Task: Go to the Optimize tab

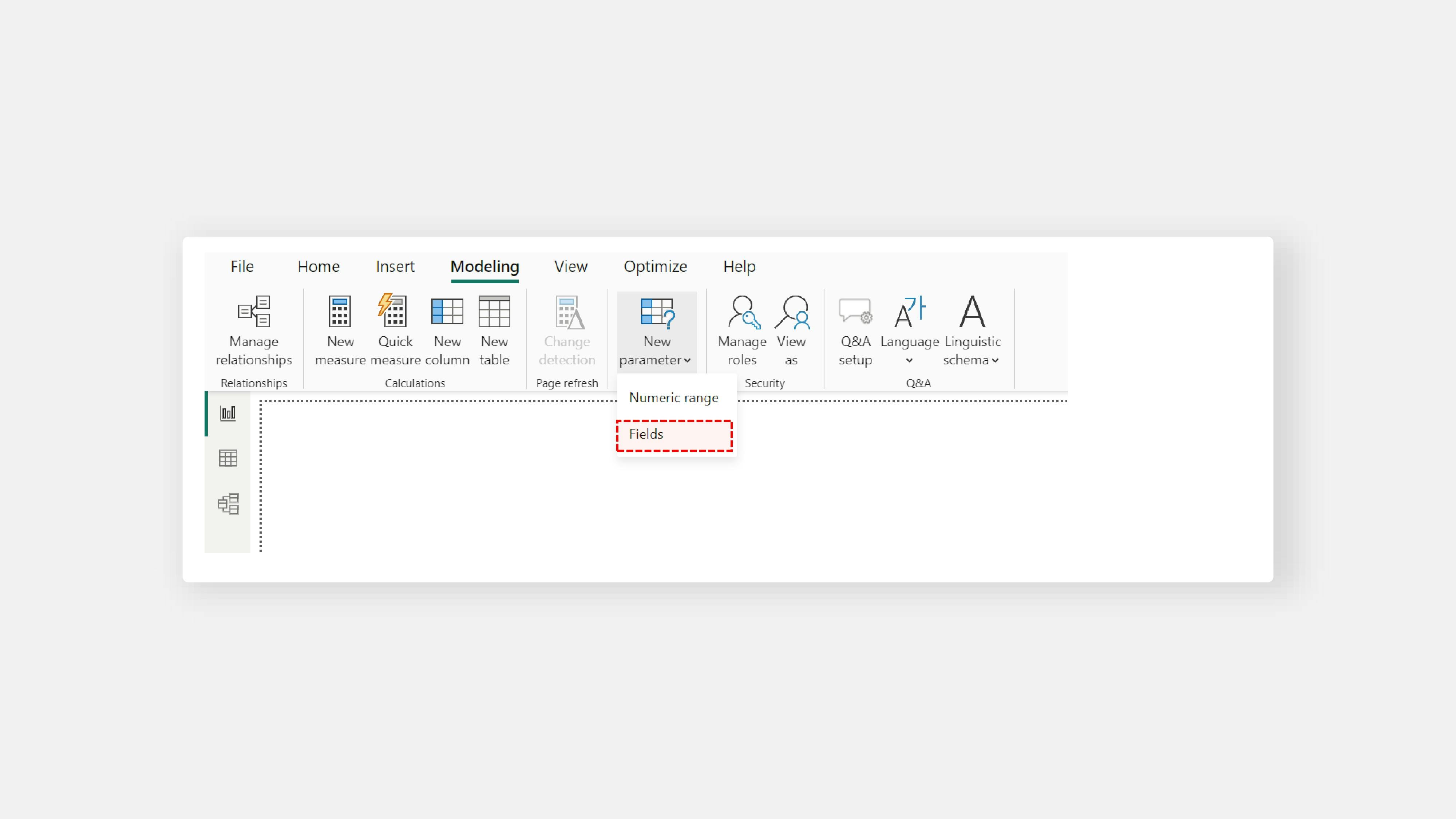Action: point(655,267)
